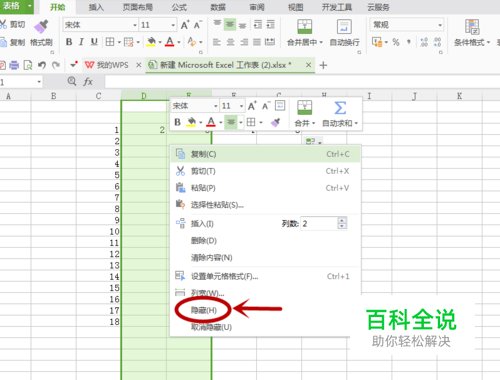The image size is (500, 380).
Task: Toggle Italic in the ribbon font group
Action: tap(81, 42)
